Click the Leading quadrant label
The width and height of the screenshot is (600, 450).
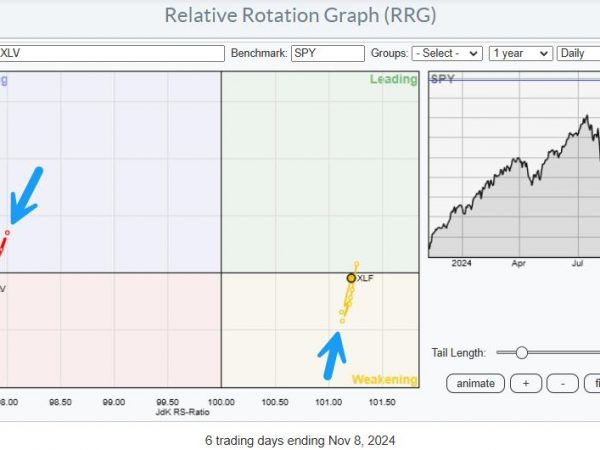pos(393,79)
